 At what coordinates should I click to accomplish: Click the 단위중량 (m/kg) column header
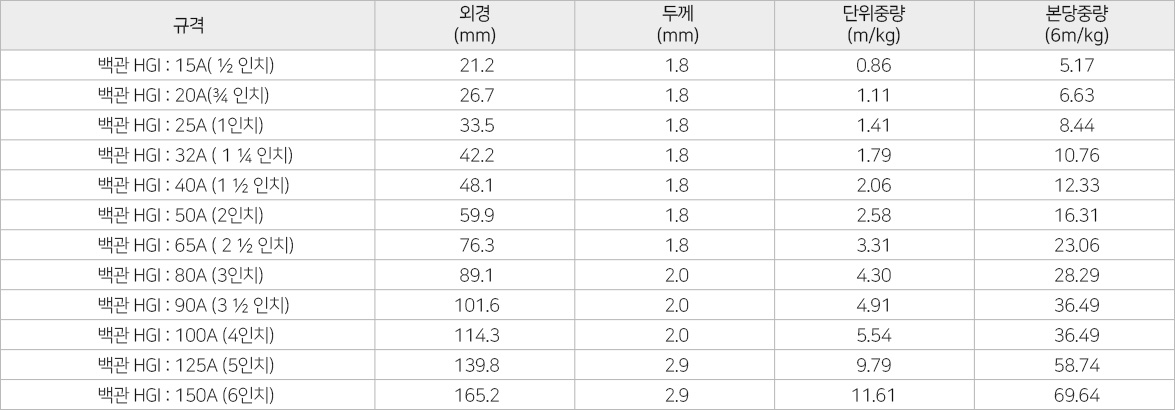tap(875, 25)
